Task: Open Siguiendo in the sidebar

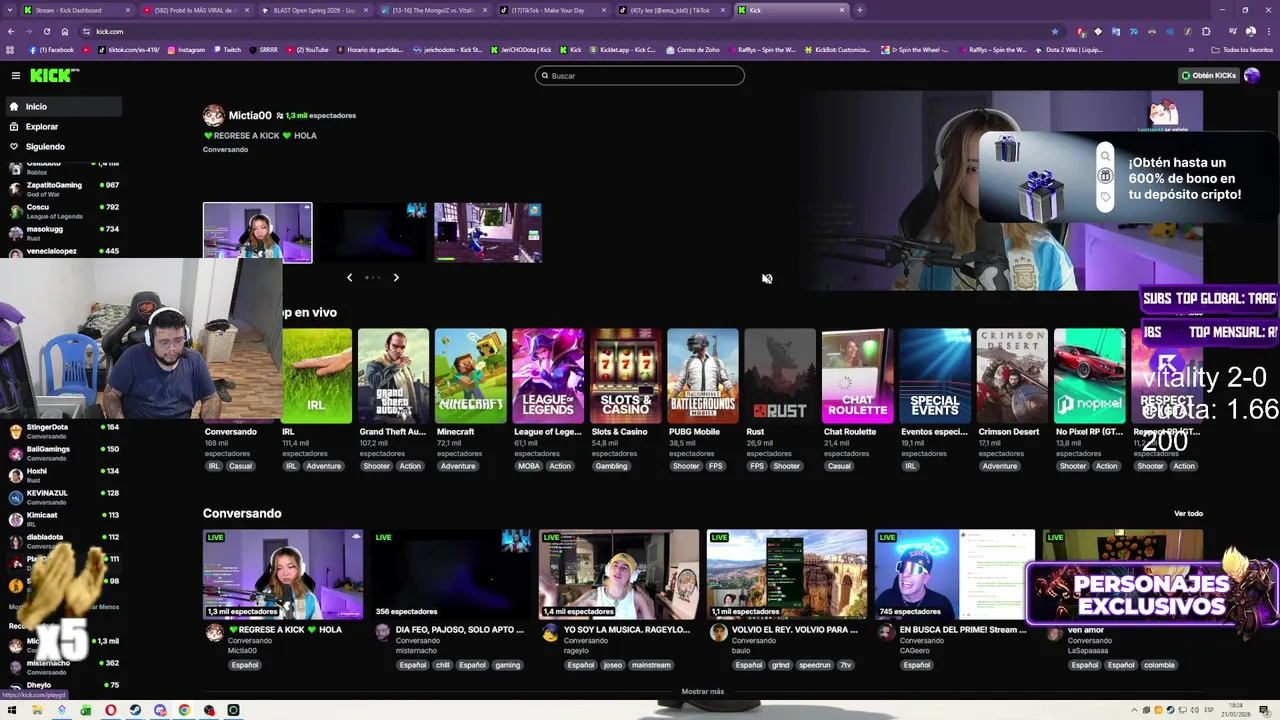Action: 62,146
